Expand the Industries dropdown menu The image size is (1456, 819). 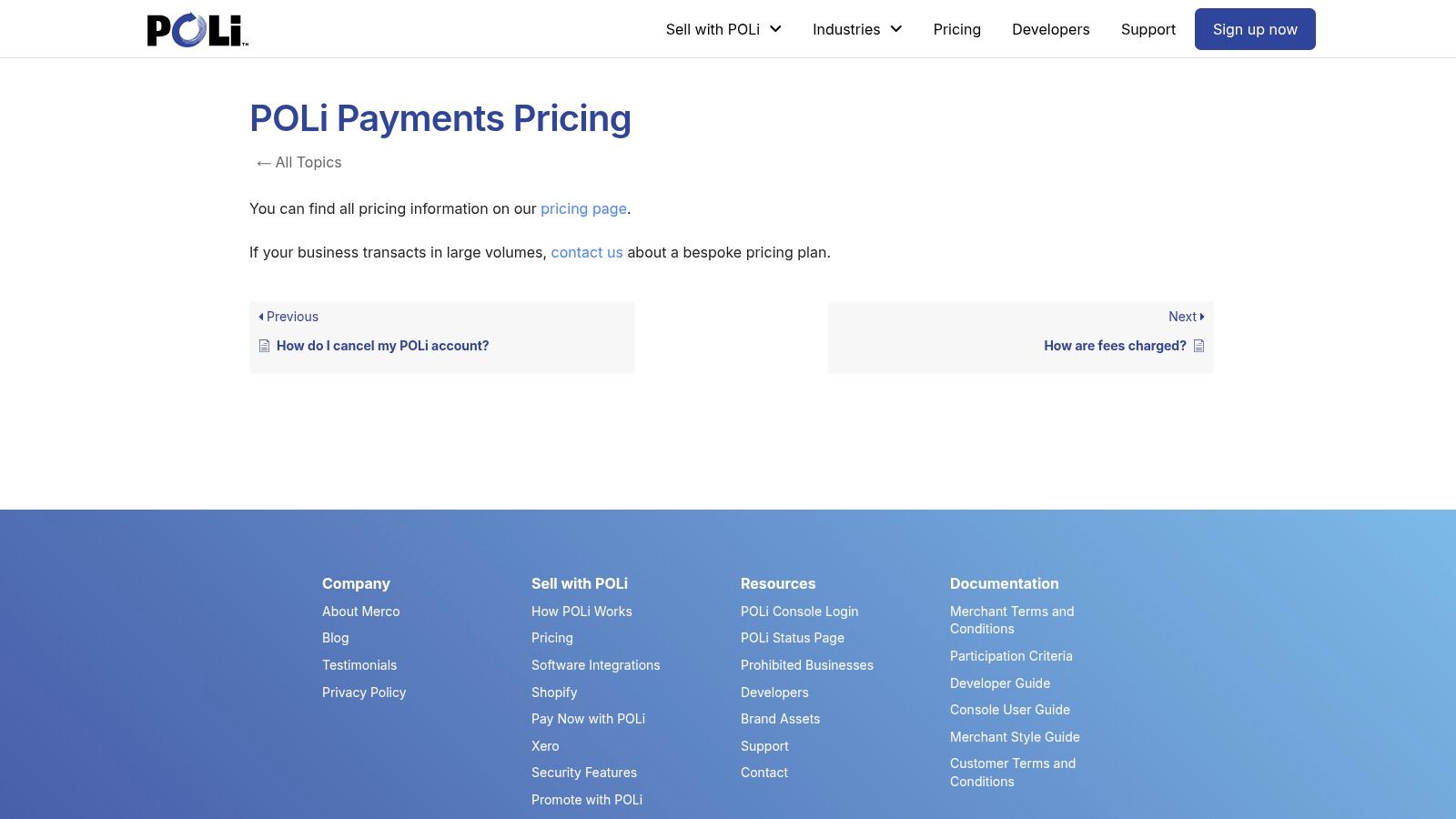tap(857, 29)
